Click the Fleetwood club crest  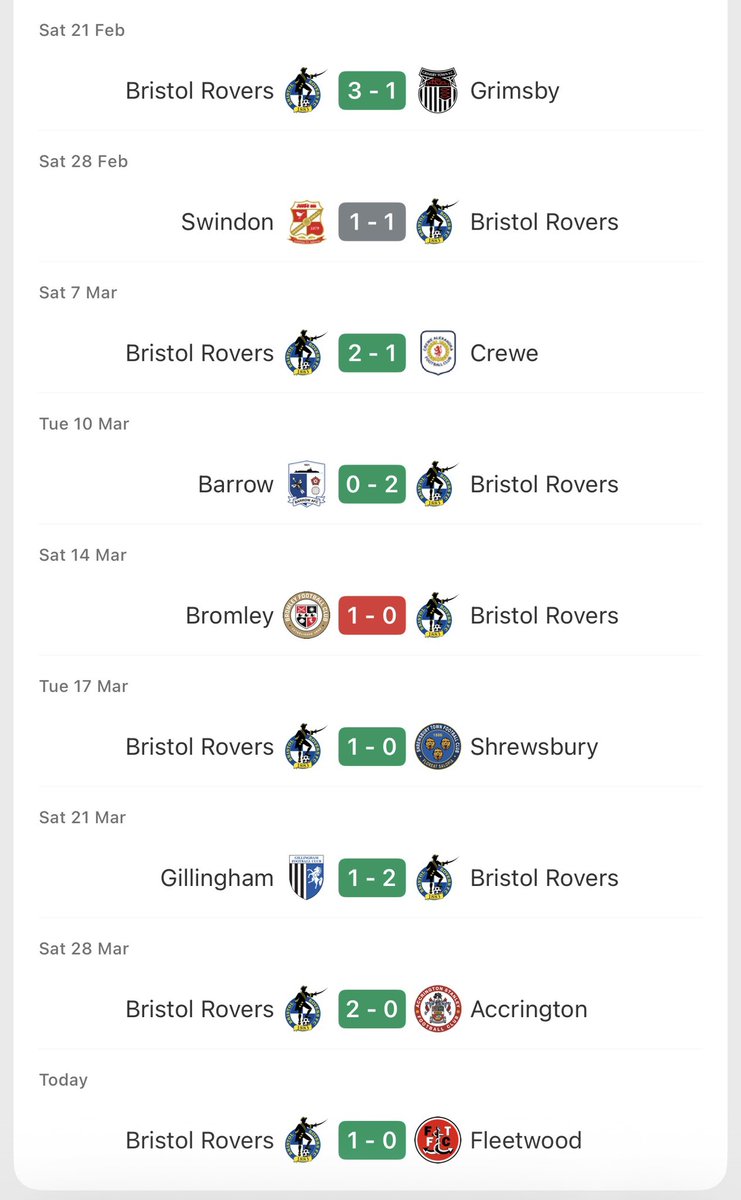(437, 1140)
